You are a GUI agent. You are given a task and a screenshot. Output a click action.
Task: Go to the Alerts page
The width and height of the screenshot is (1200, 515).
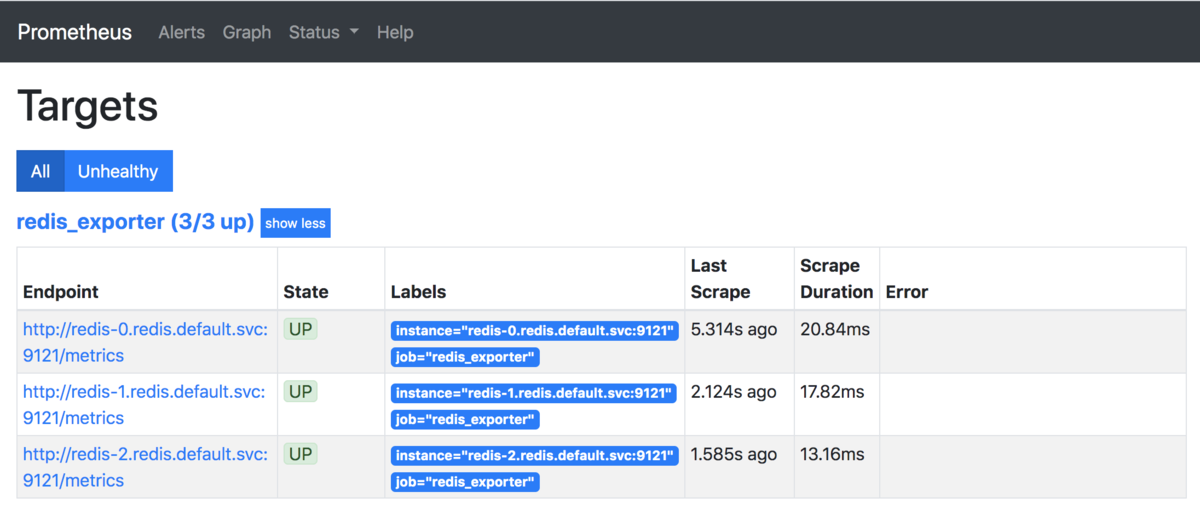(181, 32)
